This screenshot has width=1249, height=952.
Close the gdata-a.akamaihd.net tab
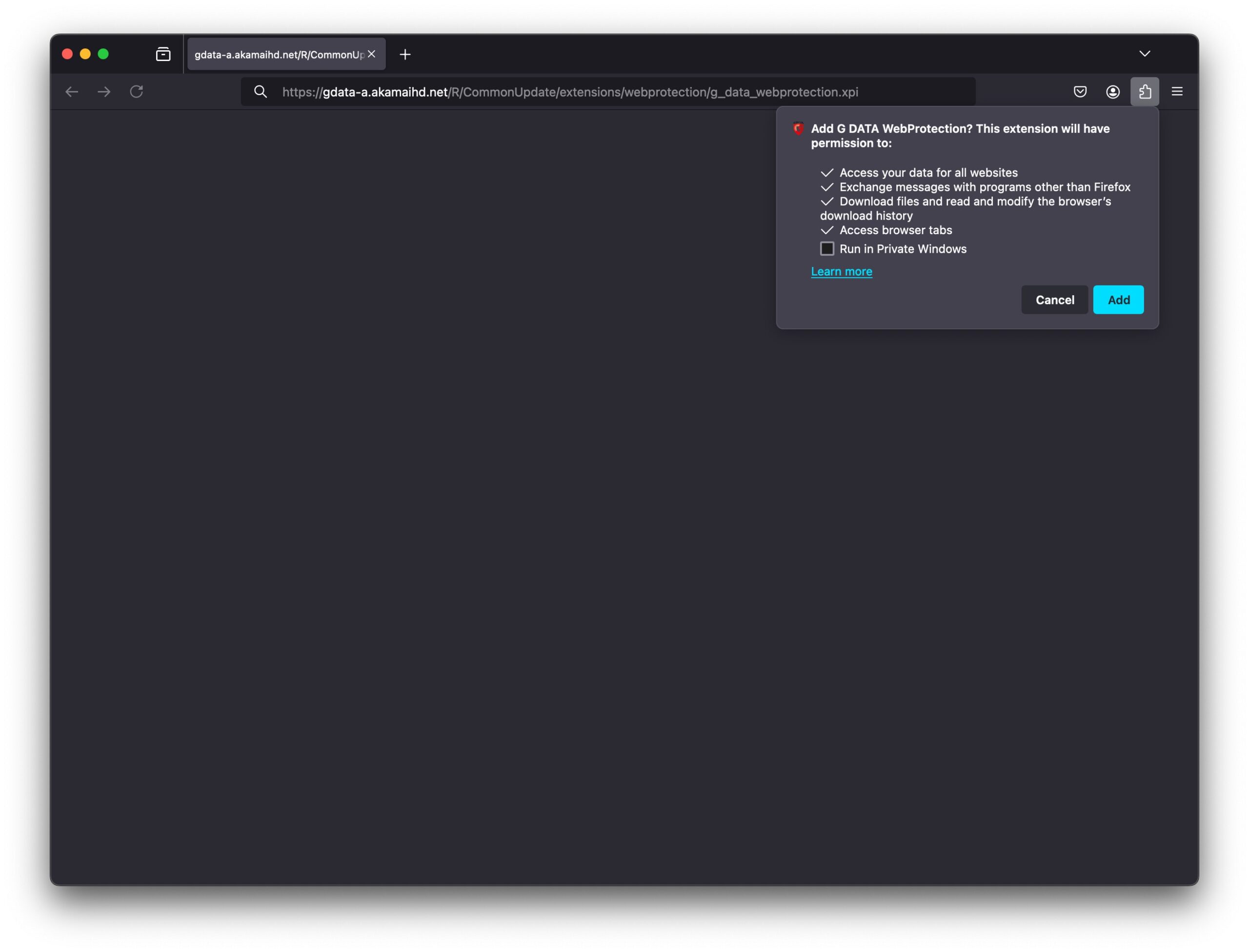pyautogui.click(x=372, y=54)
